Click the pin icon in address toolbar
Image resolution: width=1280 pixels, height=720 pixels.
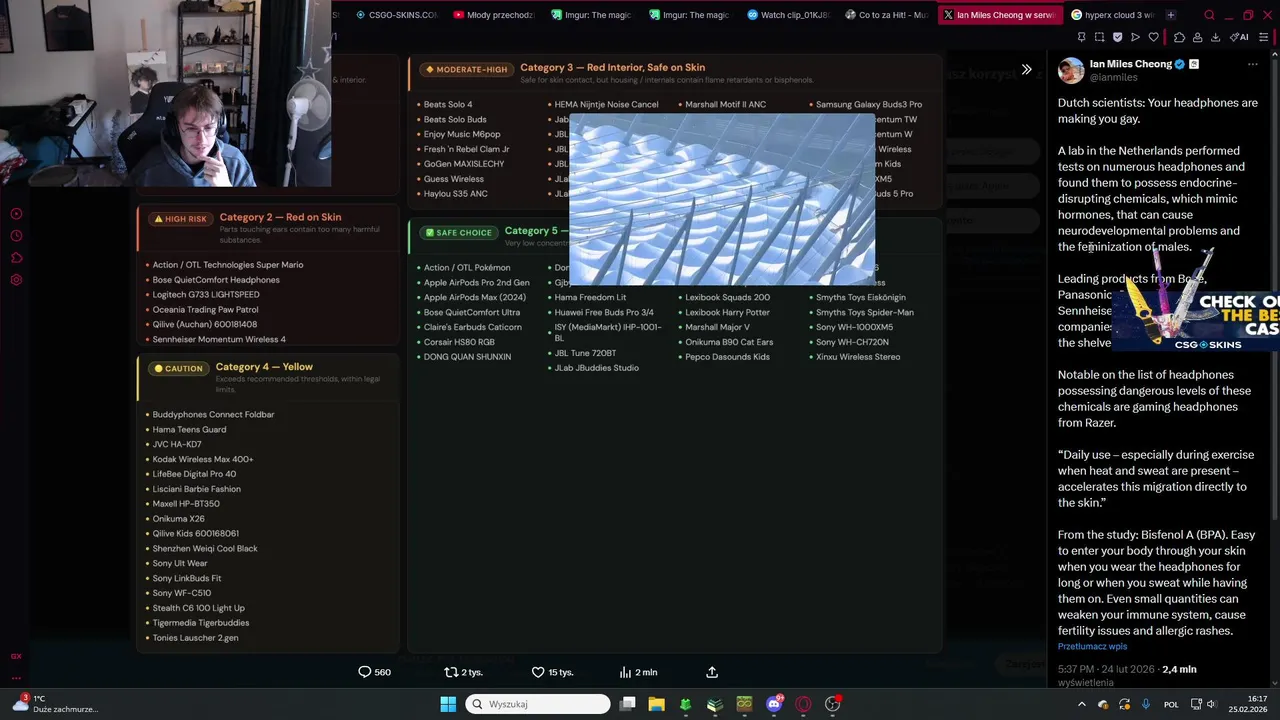1081,37
